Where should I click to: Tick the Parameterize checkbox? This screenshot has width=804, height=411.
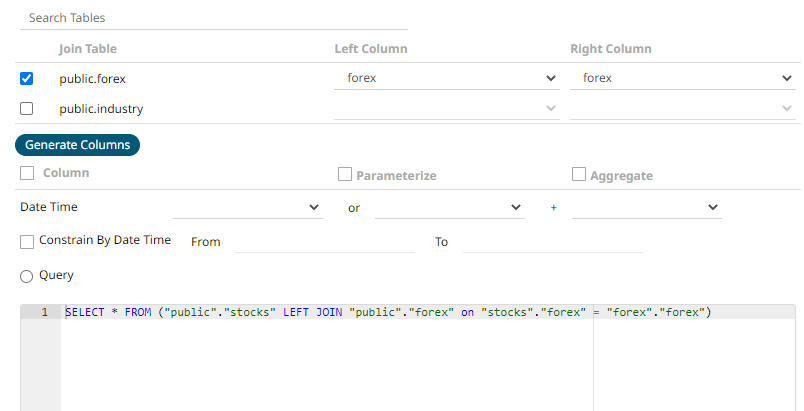pyautogui.click(x=345, y=175)
